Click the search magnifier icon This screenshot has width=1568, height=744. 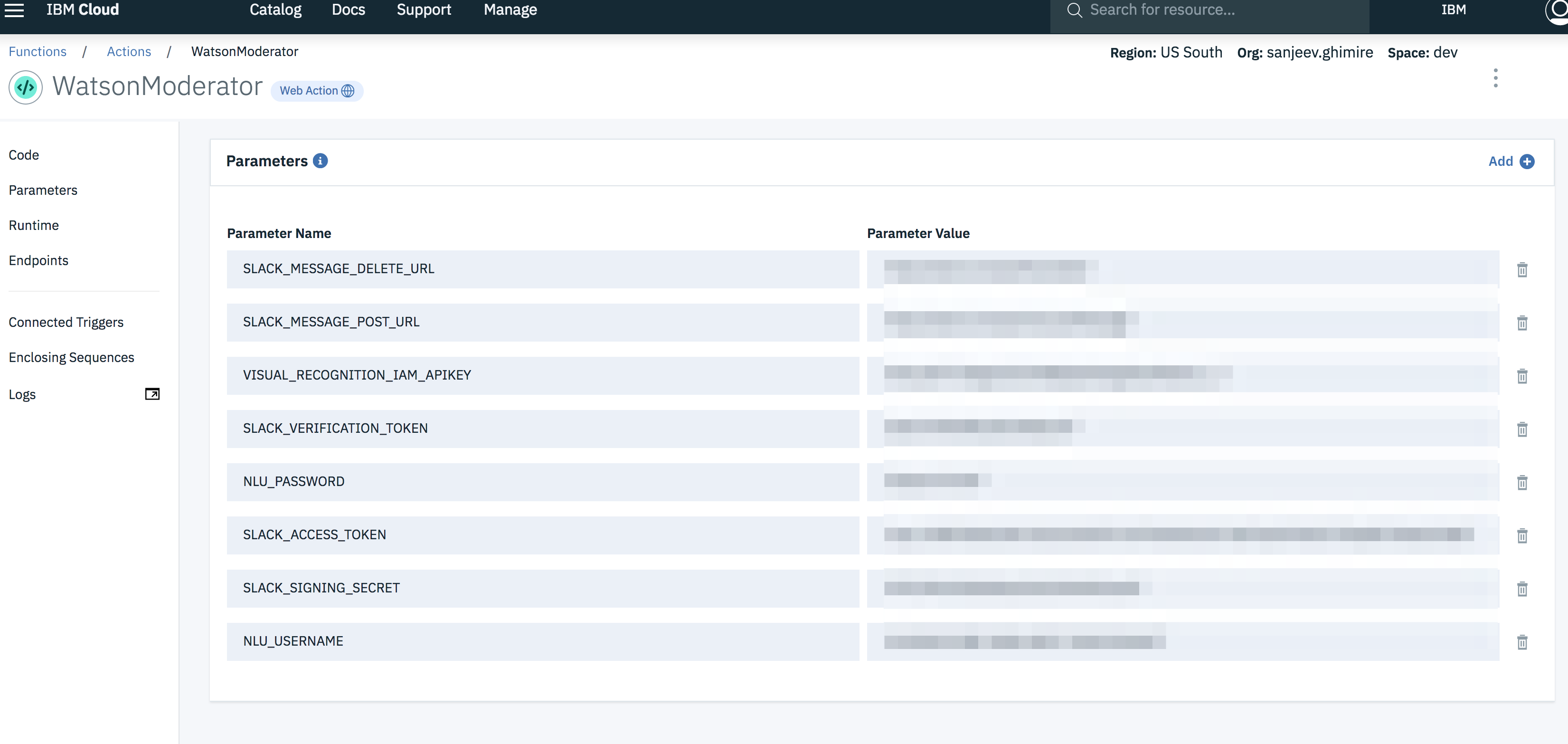pos(1074,10)
